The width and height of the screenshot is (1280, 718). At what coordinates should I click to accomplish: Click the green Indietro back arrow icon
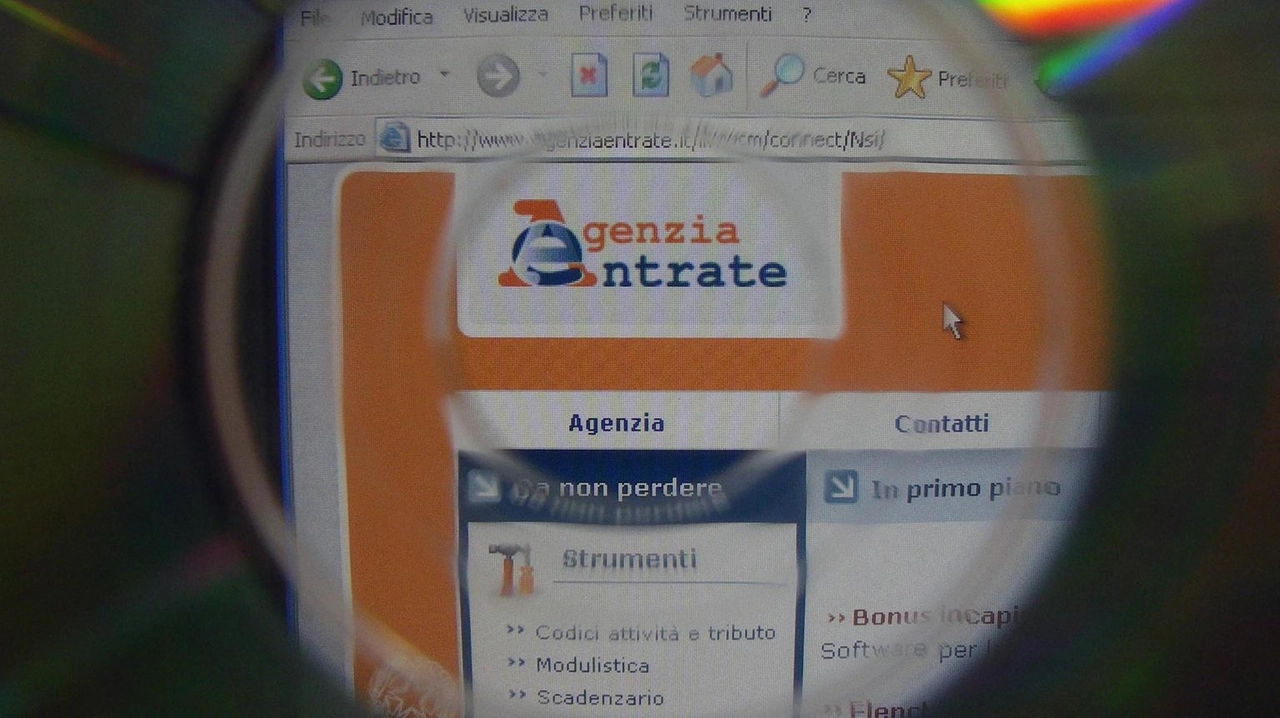pos(323,78)
